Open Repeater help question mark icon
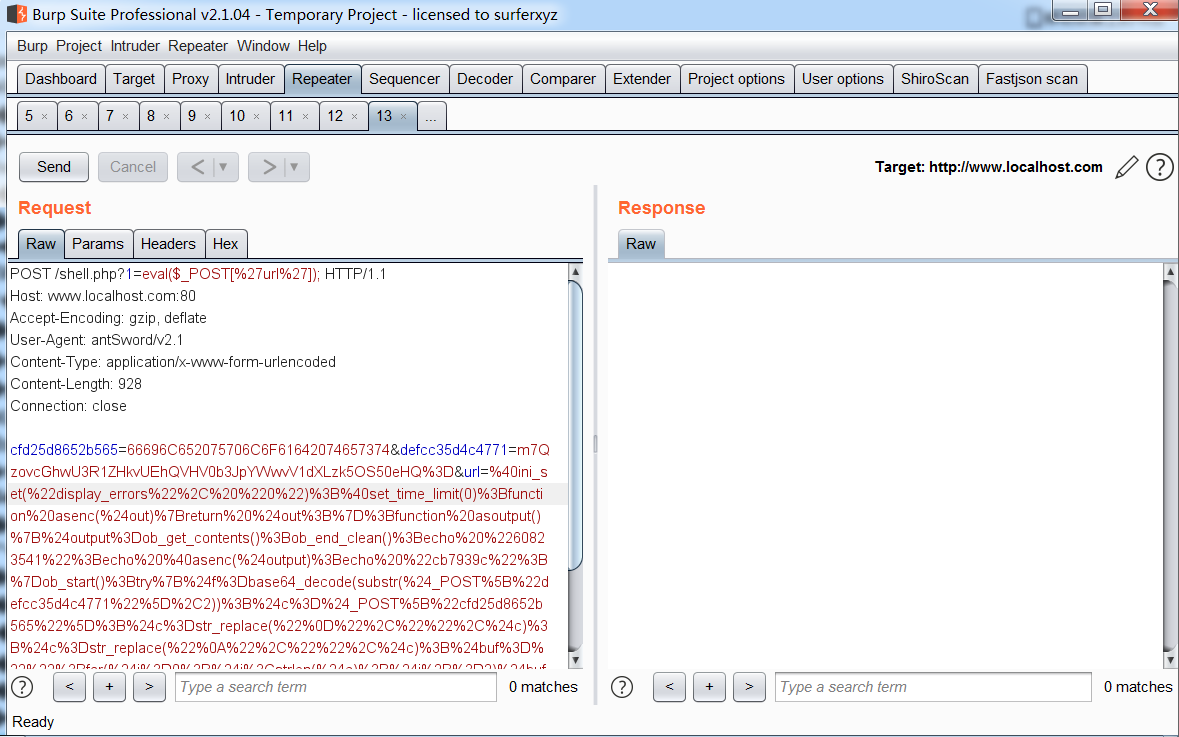1179x737 pixels. point(1159,167)
